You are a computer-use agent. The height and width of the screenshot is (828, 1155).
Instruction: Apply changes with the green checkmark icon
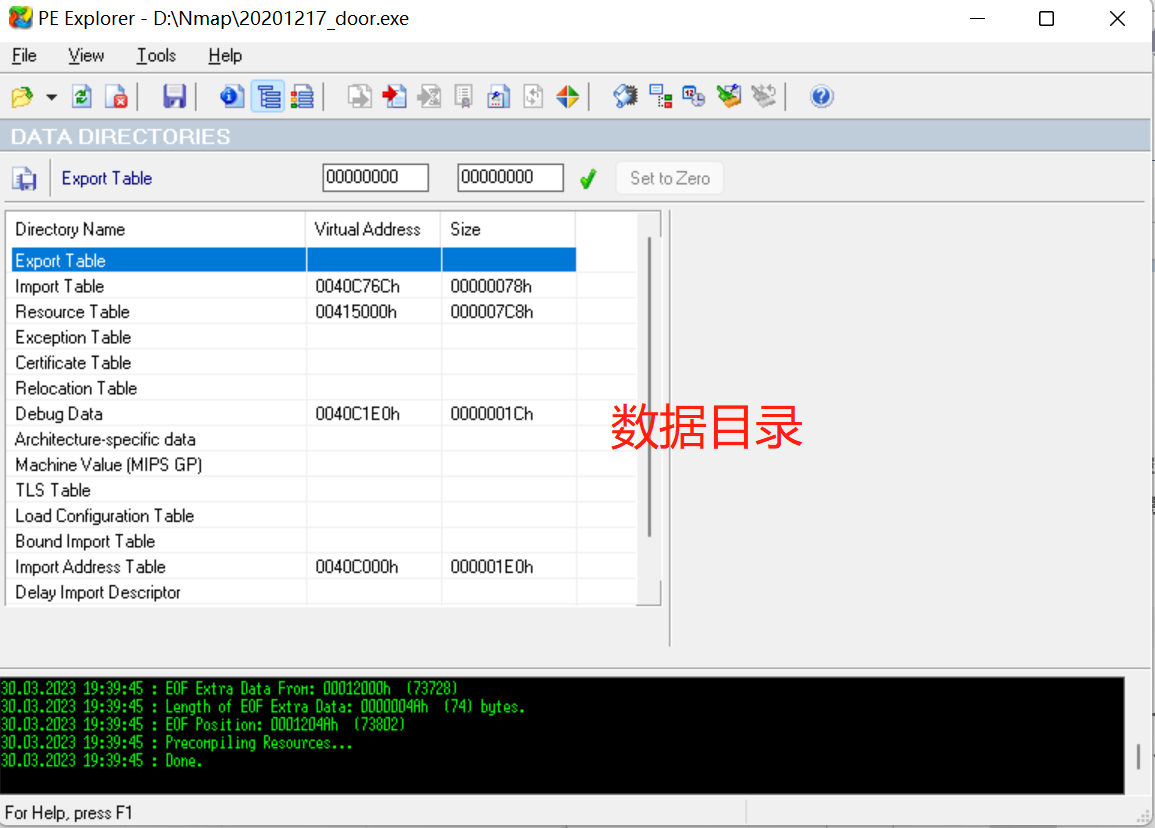(588, 178)
